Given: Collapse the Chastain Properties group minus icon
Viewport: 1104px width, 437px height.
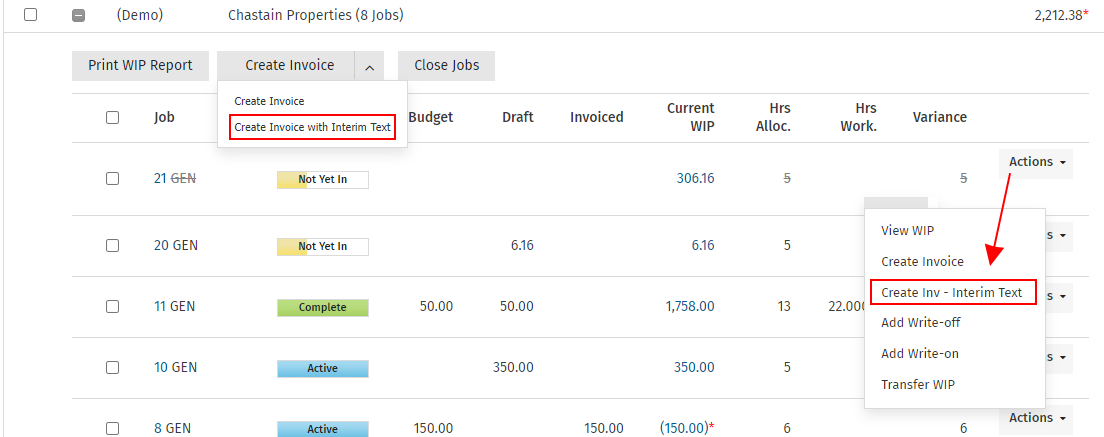Looking at the screenshot, I should [x=79, y=16].
